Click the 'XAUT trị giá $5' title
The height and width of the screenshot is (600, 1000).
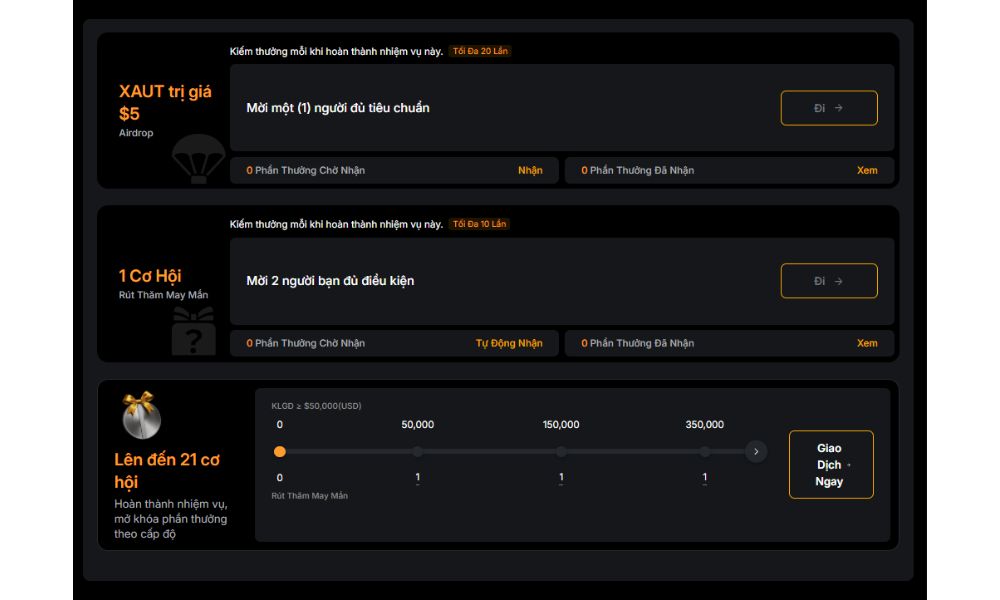[165, 102]
